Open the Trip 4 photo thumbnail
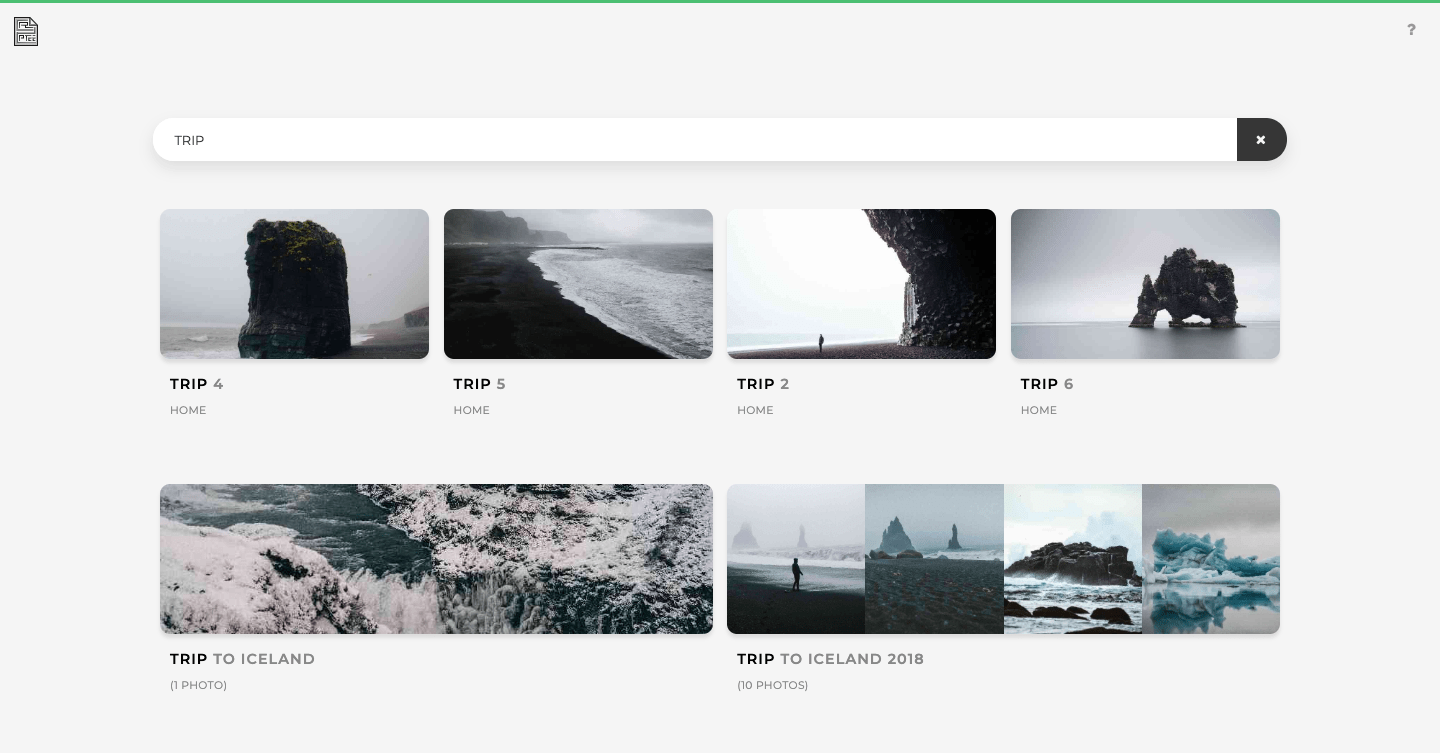This screenshot has height=753, width=1440. (x=294, y=284)
